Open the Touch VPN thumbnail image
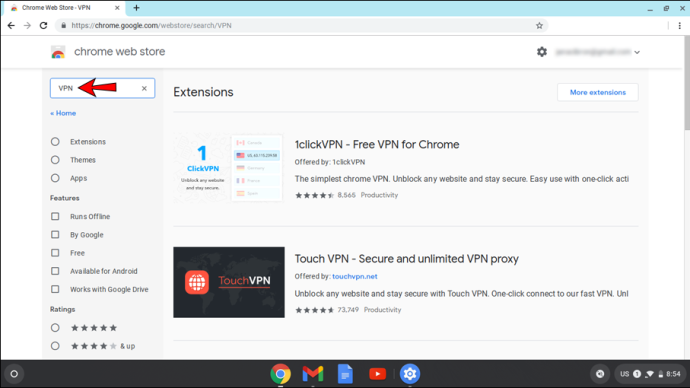This screenshot has height=388, width=690. pos(229,282)
